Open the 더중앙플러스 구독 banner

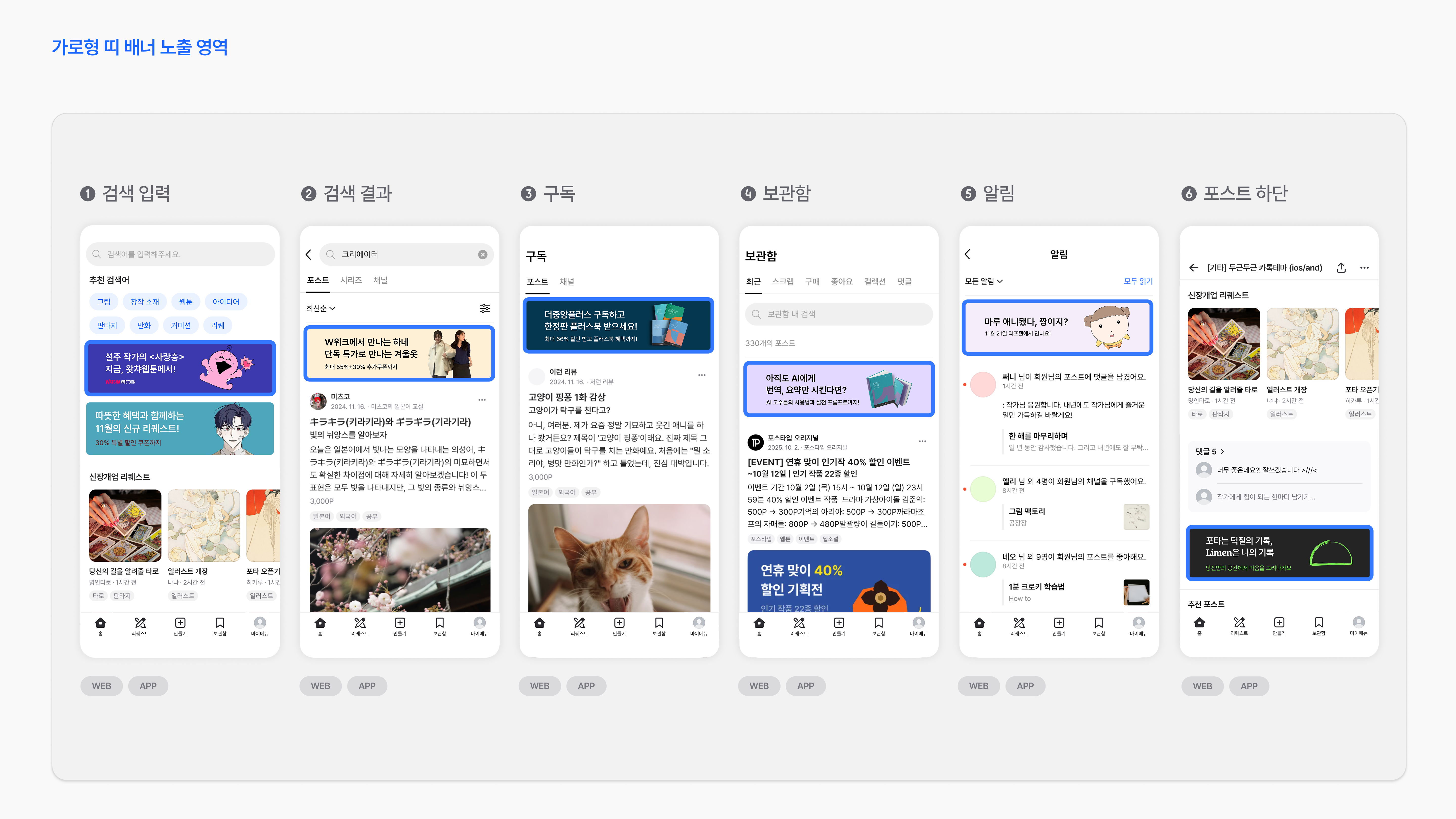tap(618, 326)
